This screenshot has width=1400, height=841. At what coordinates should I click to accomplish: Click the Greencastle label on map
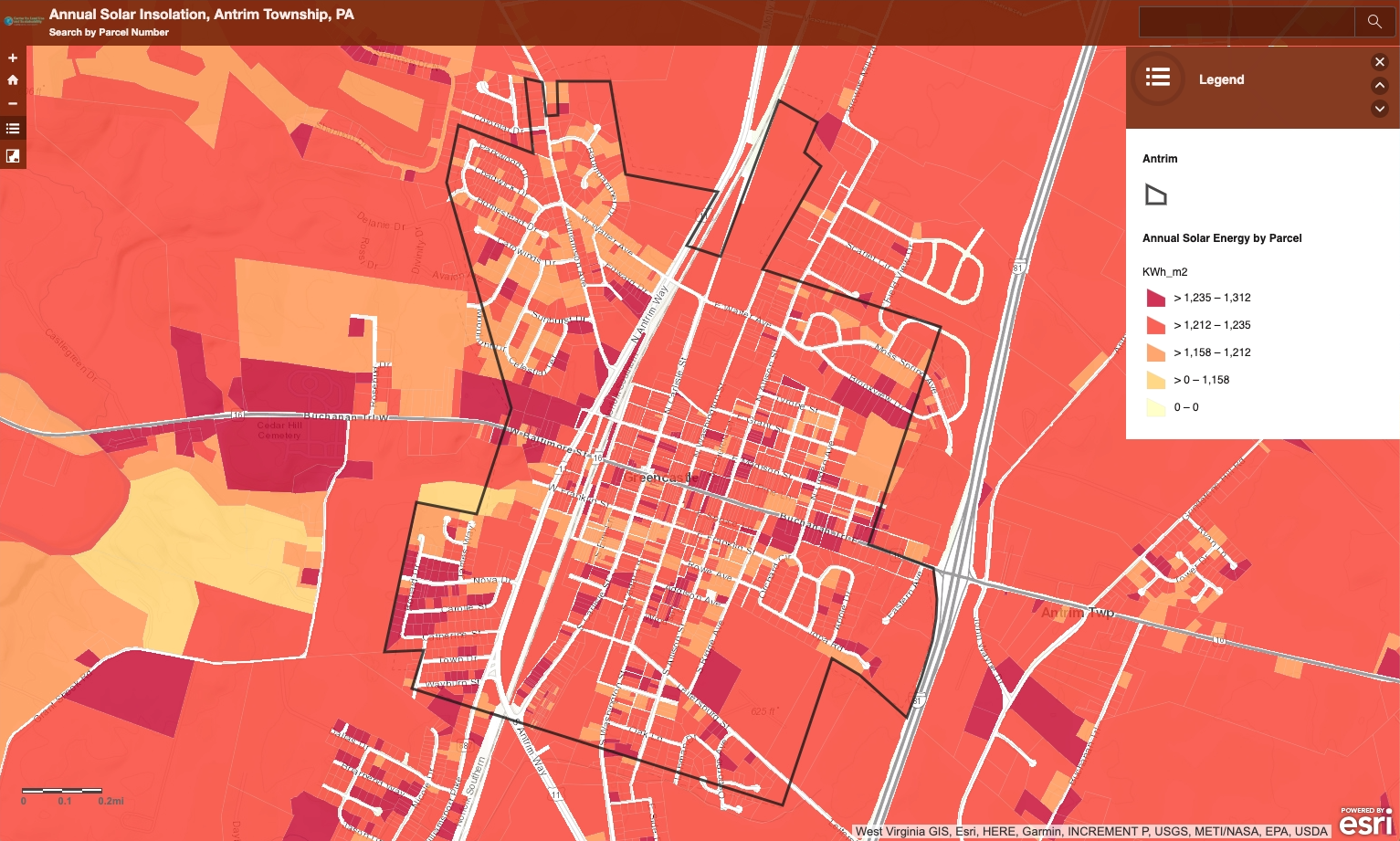661,478
